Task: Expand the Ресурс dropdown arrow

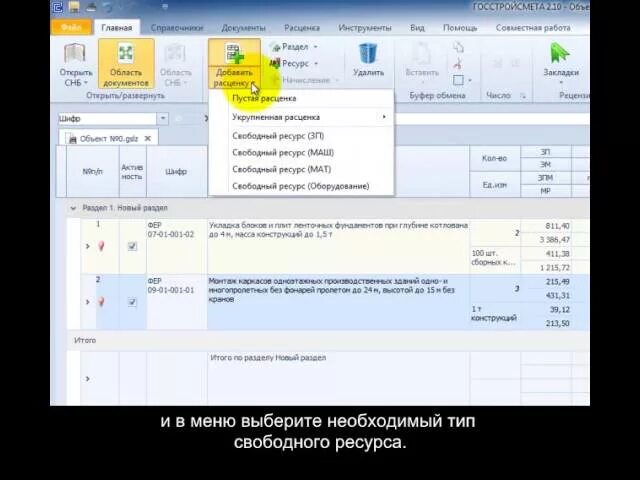Action: click(316, 64)
